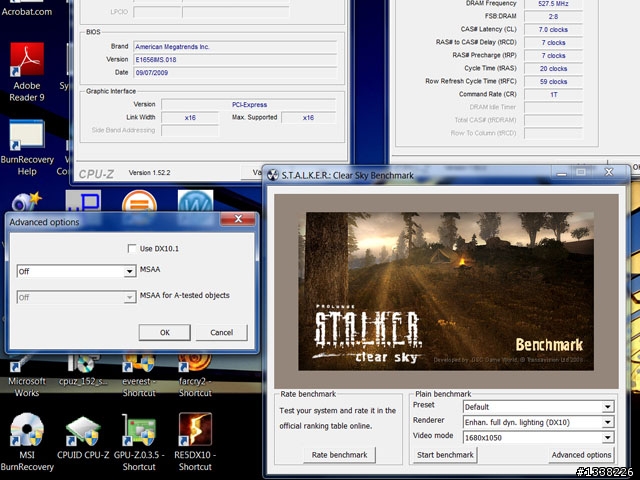Click the Rate benchmark button
Image resolution: width=640 pixels, height=480 pixels.
pyautogui.click(x=340, y=455)
